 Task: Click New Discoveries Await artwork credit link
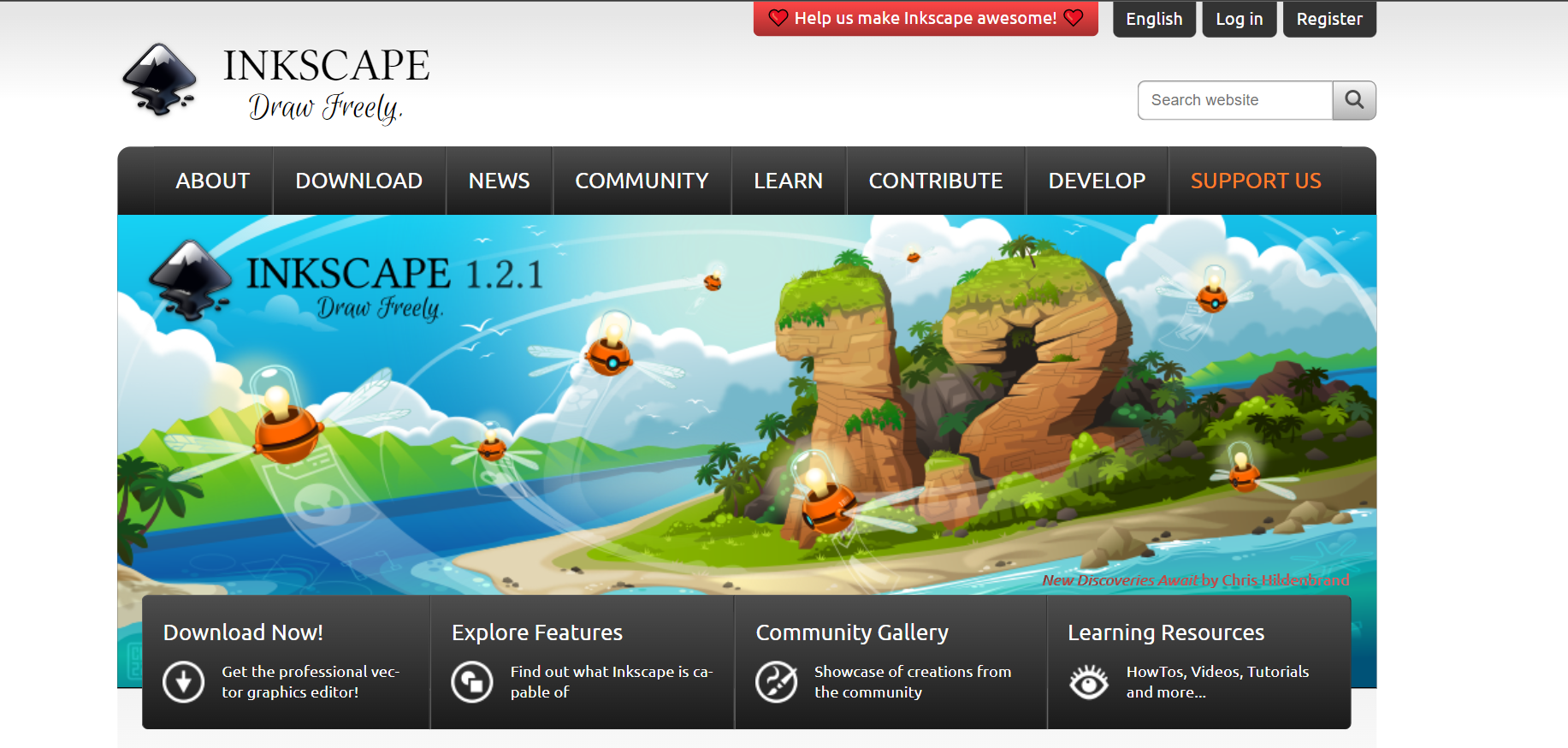pyautogui.click(x=1196, y=580)
